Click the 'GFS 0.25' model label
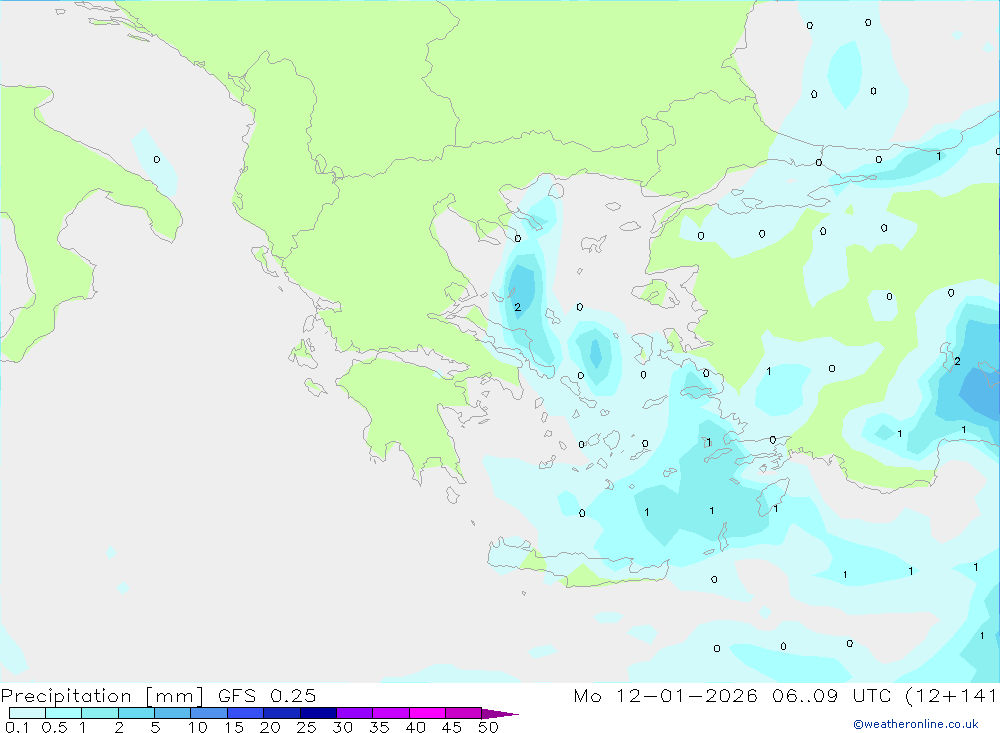The height and width of the screenshot is (733, 1000). (267, 695)
